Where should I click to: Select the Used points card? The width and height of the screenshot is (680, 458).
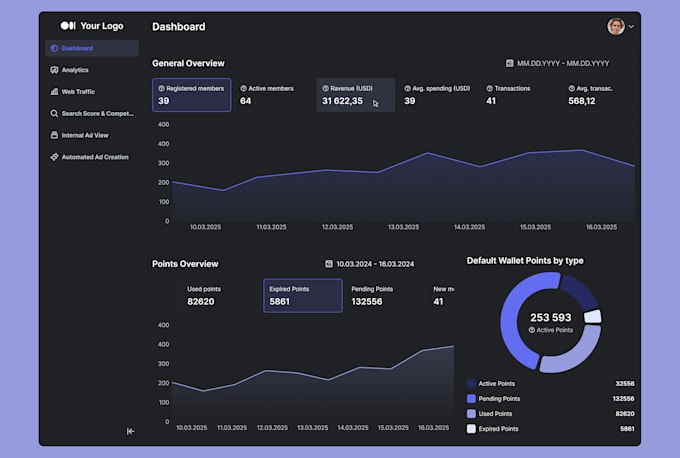point(221,296)
